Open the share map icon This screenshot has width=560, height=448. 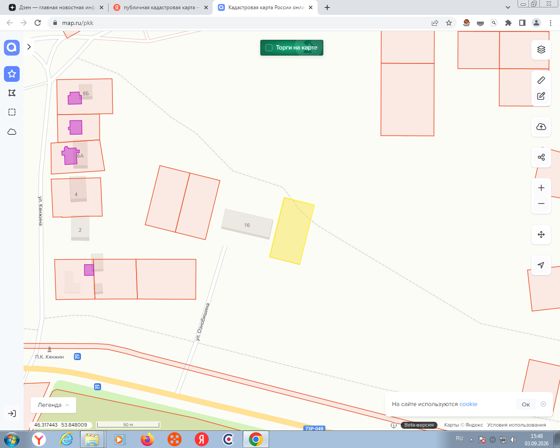pos(541,157)
